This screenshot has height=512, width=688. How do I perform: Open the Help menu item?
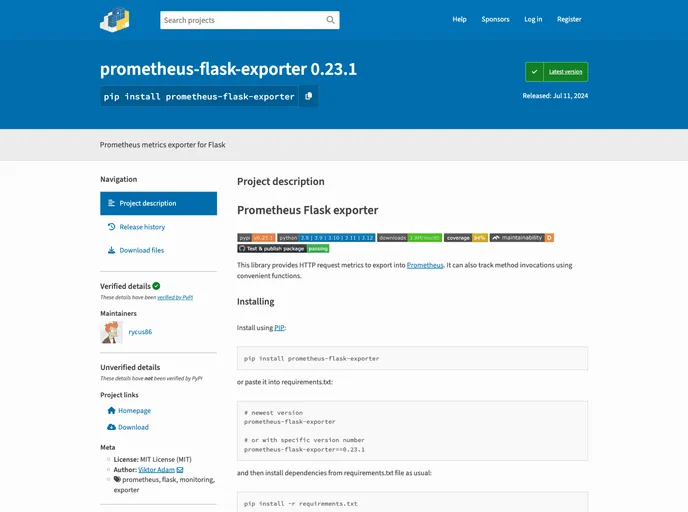(459, 19)
